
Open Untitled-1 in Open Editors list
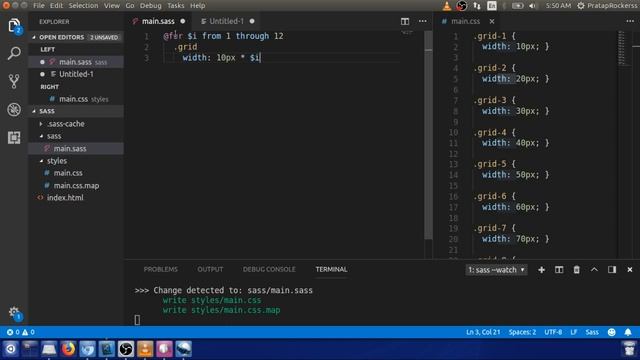(76, 74)
